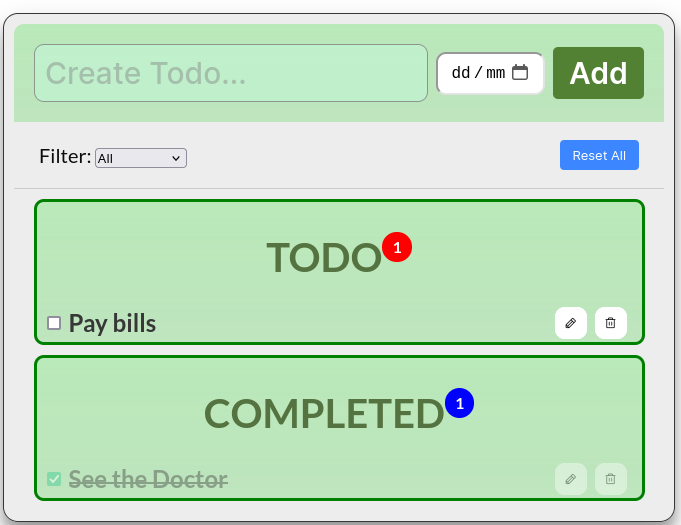Check the Pay bills checkbox
Screen dimensions: 681x525
[x=54, y=323]
